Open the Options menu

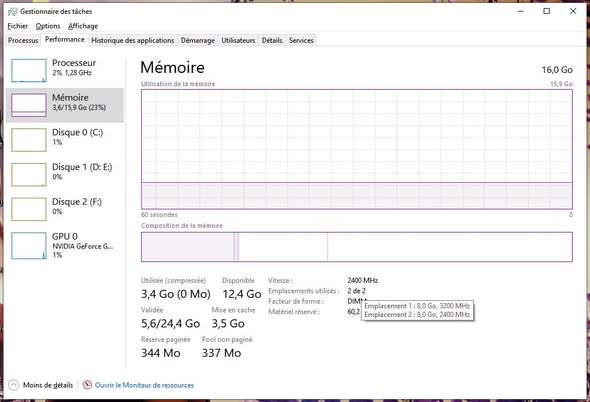(48, 26)
